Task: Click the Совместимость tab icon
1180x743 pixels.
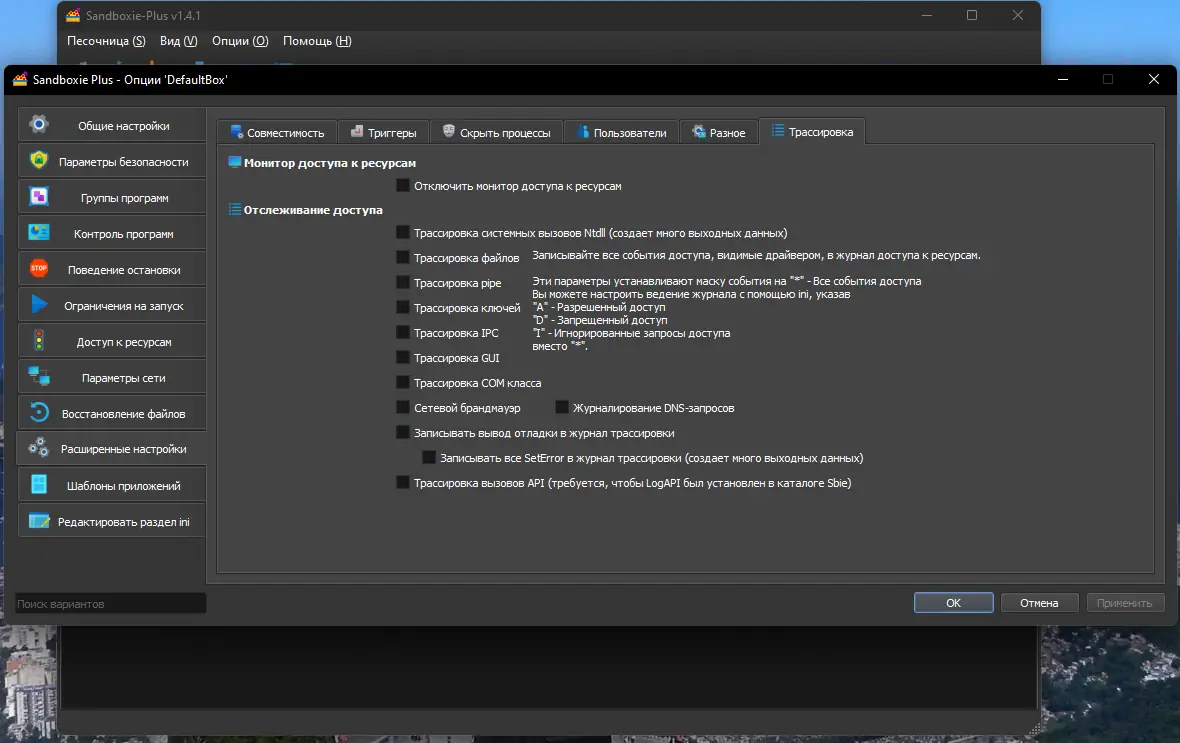Action: 236,132
